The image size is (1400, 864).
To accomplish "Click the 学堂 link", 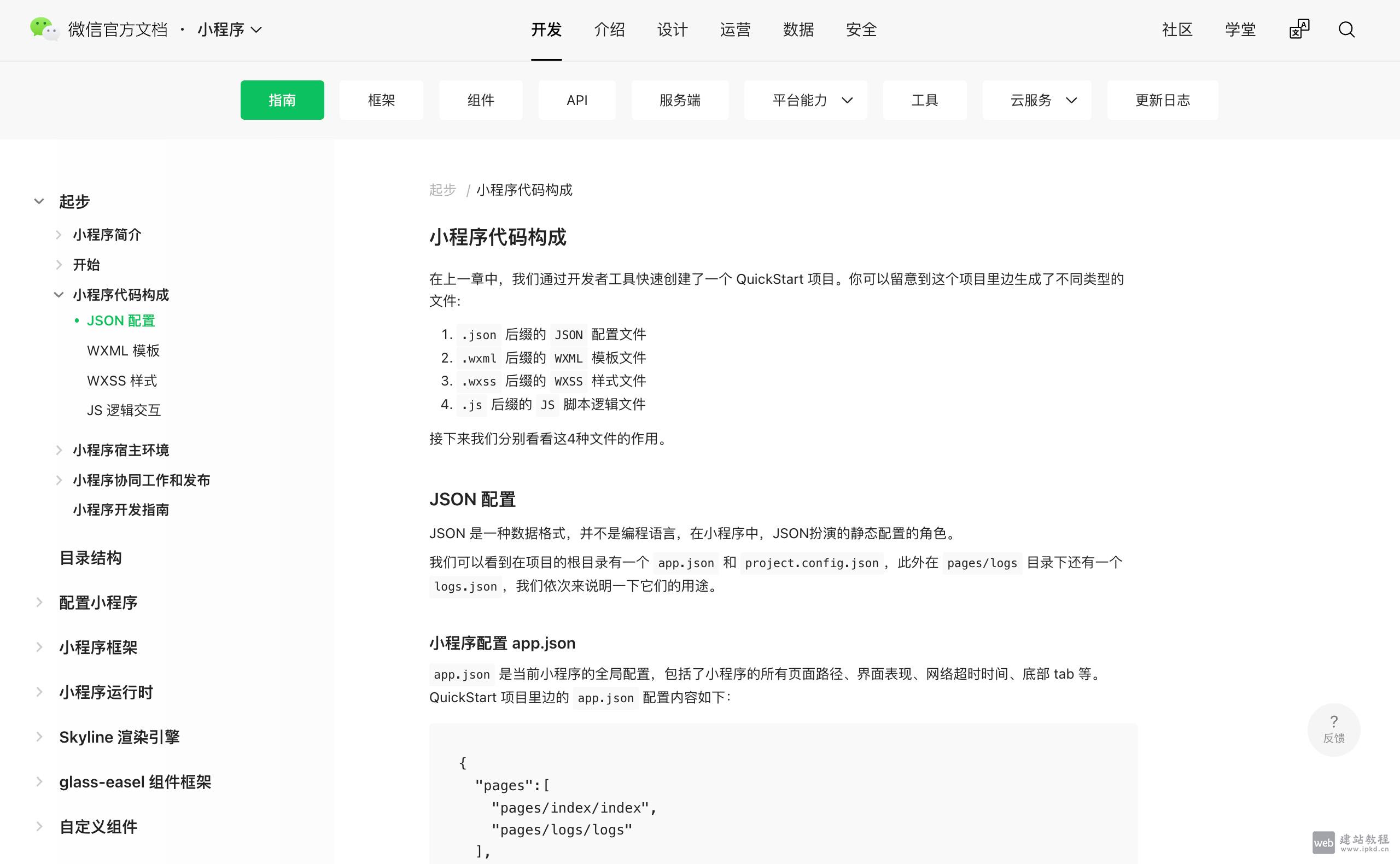I will [1240, 30].
